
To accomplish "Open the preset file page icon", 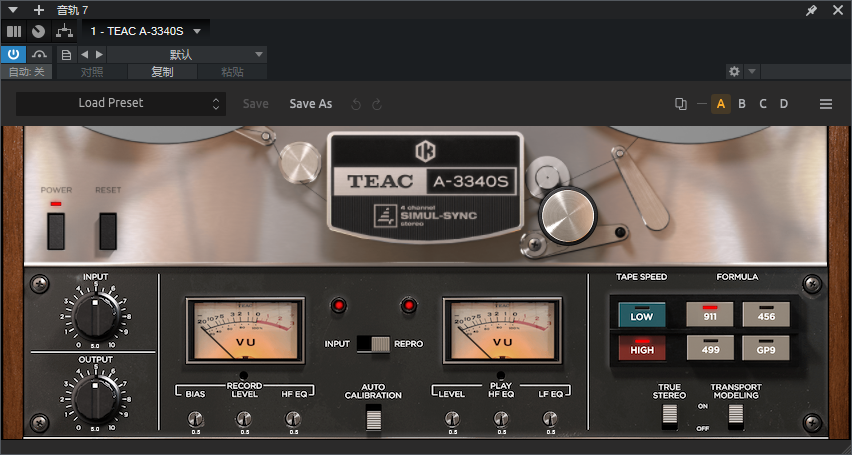I will tap(66, 54).
